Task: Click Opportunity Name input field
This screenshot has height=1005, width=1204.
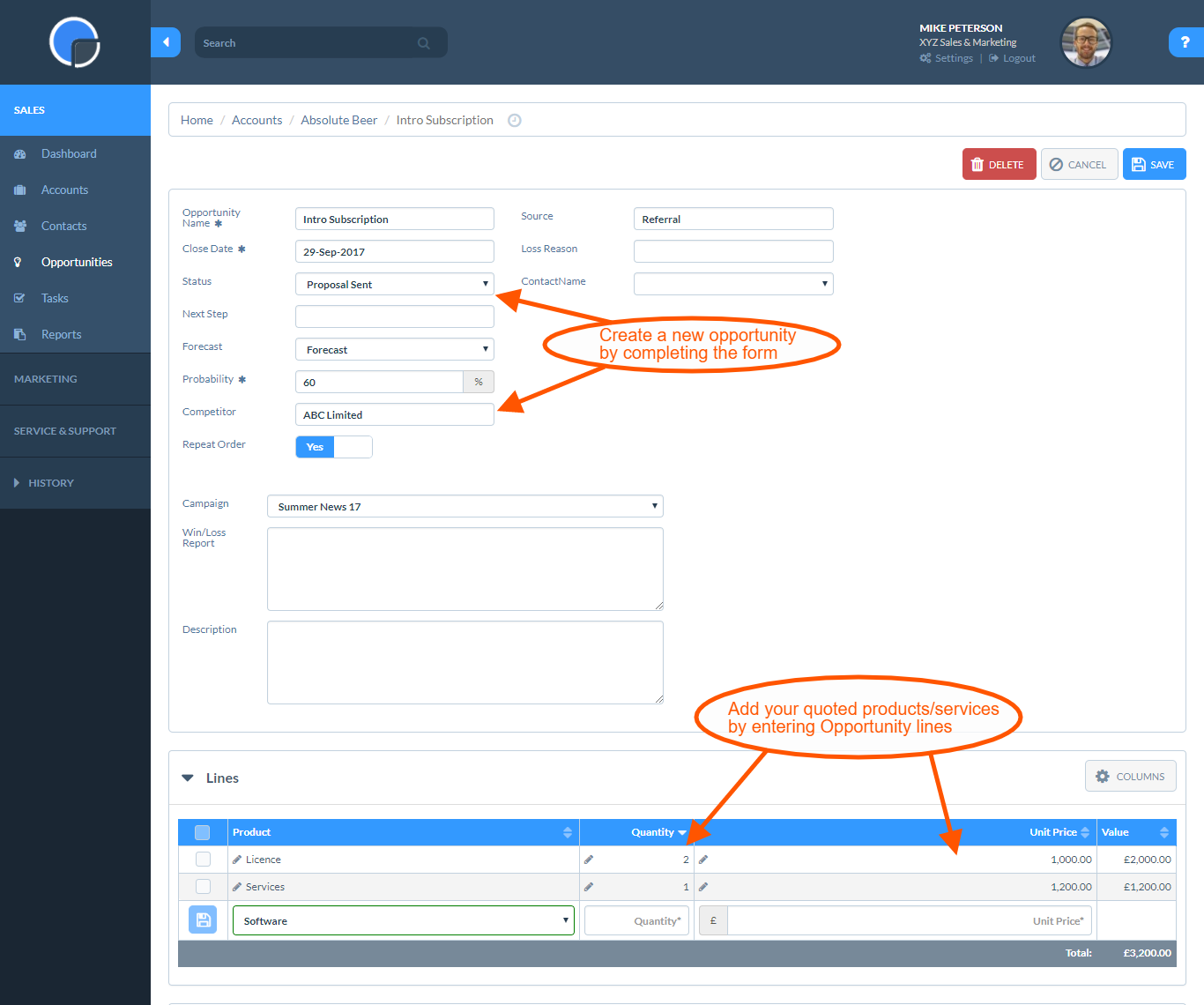Action: coord(395,219)
